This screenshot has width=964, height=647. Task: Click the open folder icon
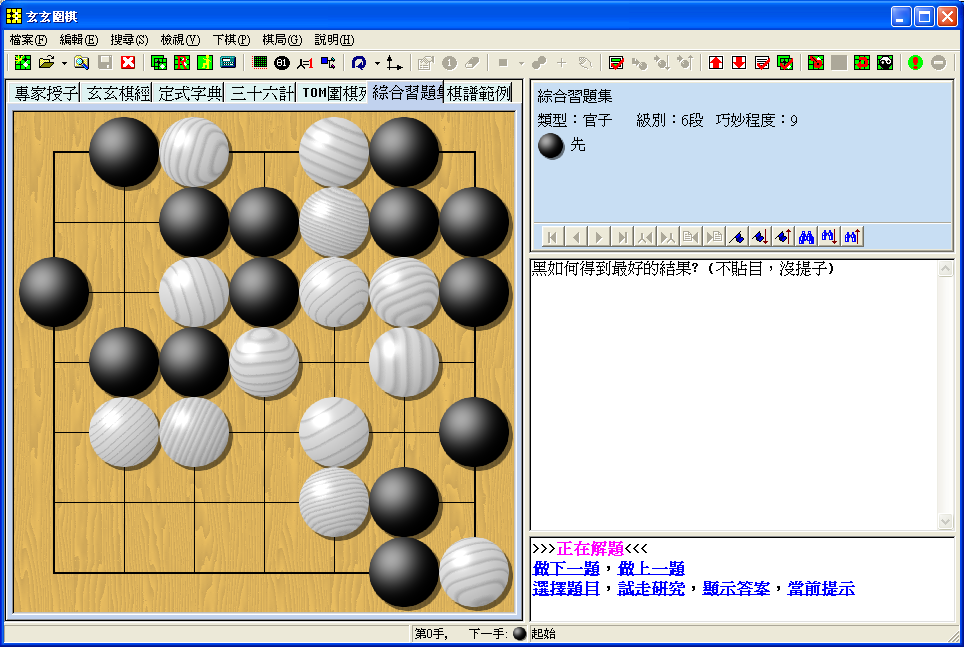click(x=46, y=63)
